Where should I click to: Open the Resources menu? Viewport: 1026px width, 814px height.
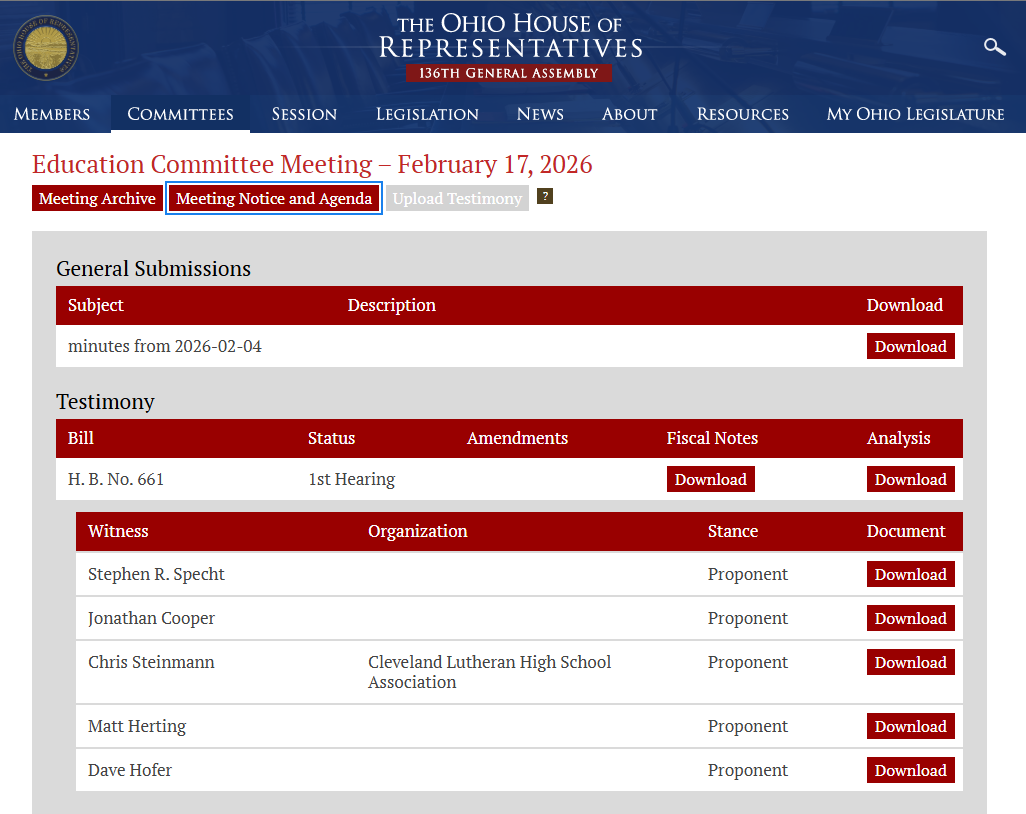coord(743,114)
